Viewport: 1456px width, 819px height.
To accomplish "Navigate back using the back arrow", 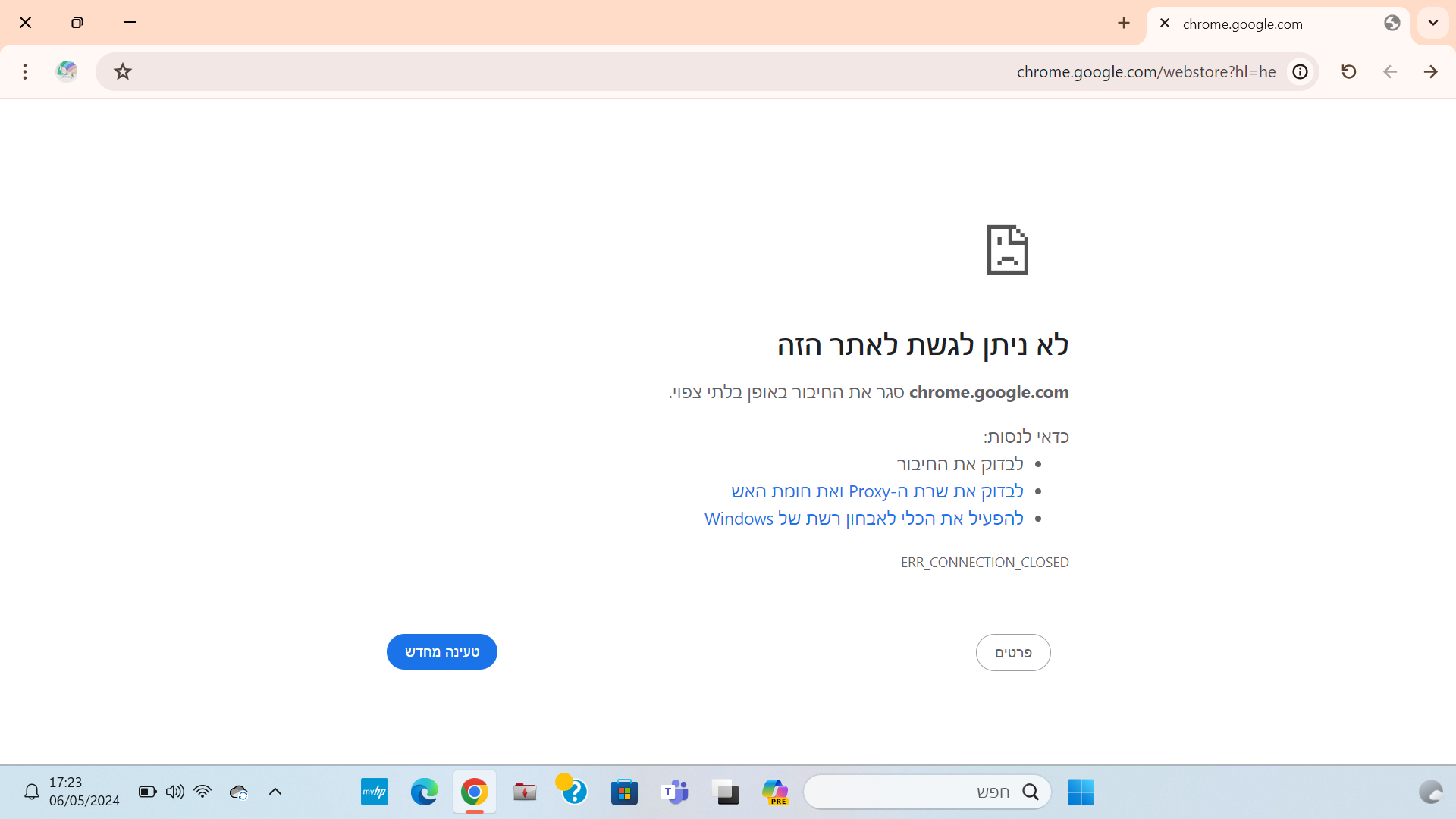I will click(x=1390, y=71).
